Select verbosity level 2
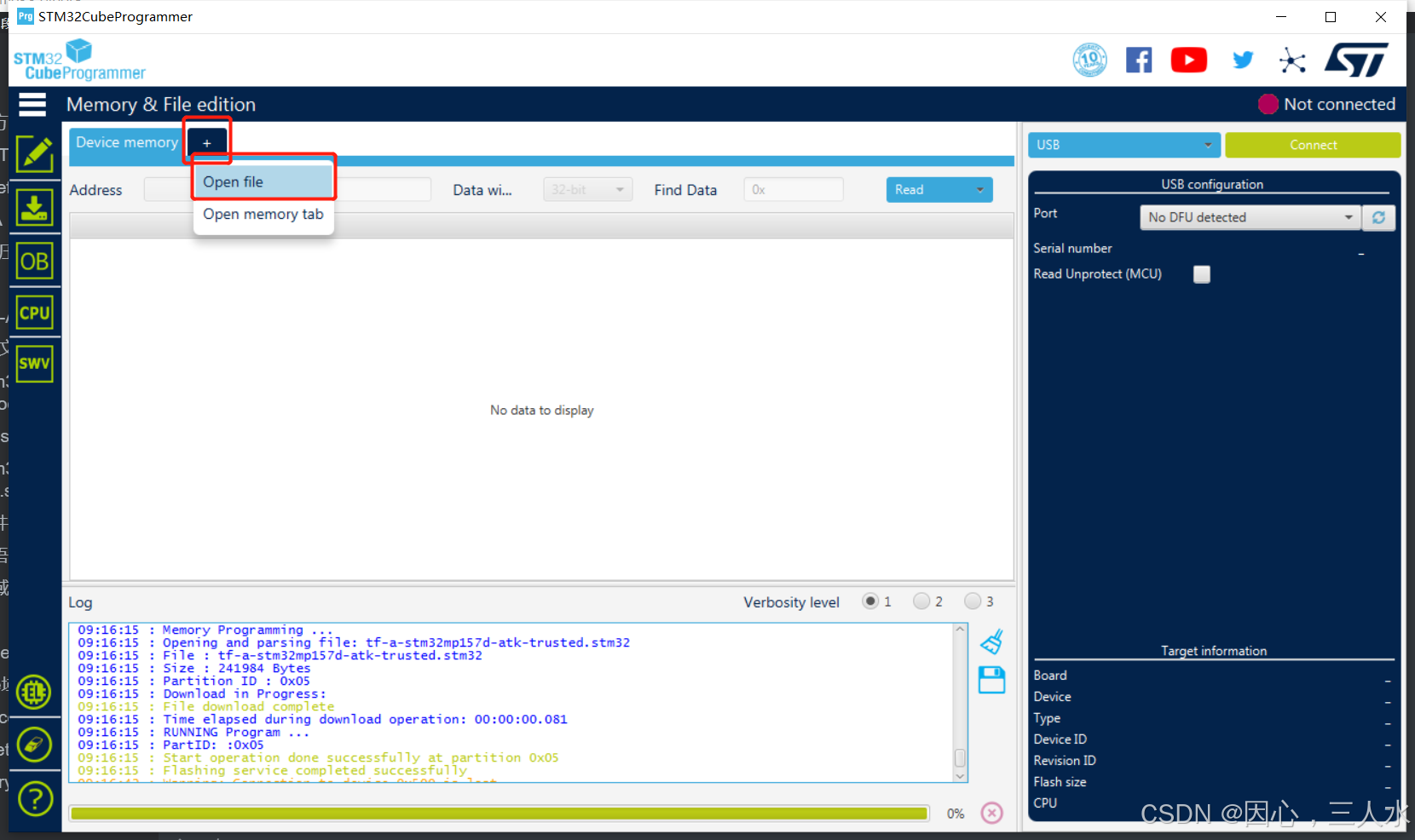Viewport: 1415px width, 840px height. pos(921,601)
